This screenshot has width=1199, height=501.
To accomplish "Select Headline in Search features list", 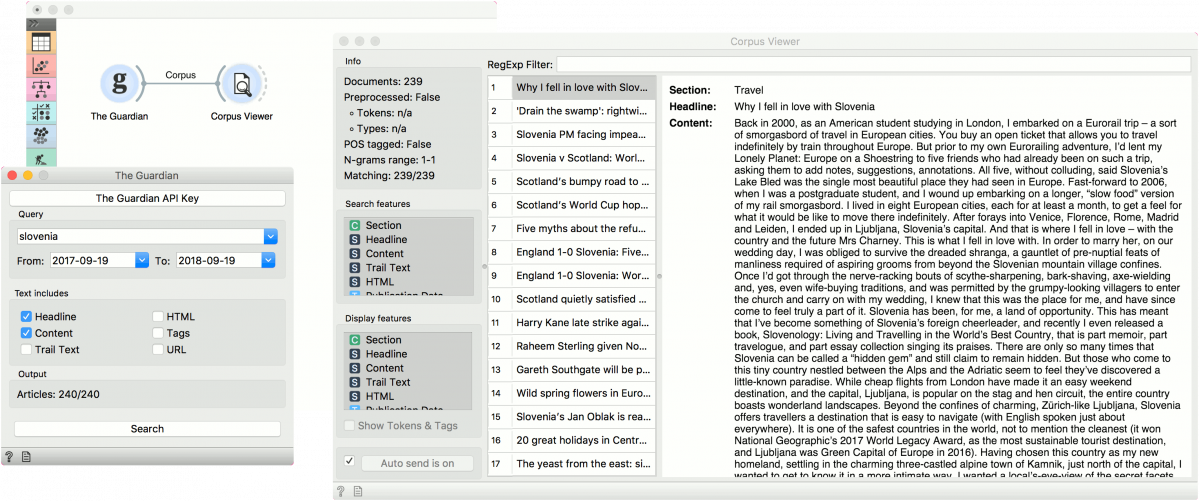I will tap(408, 239).
